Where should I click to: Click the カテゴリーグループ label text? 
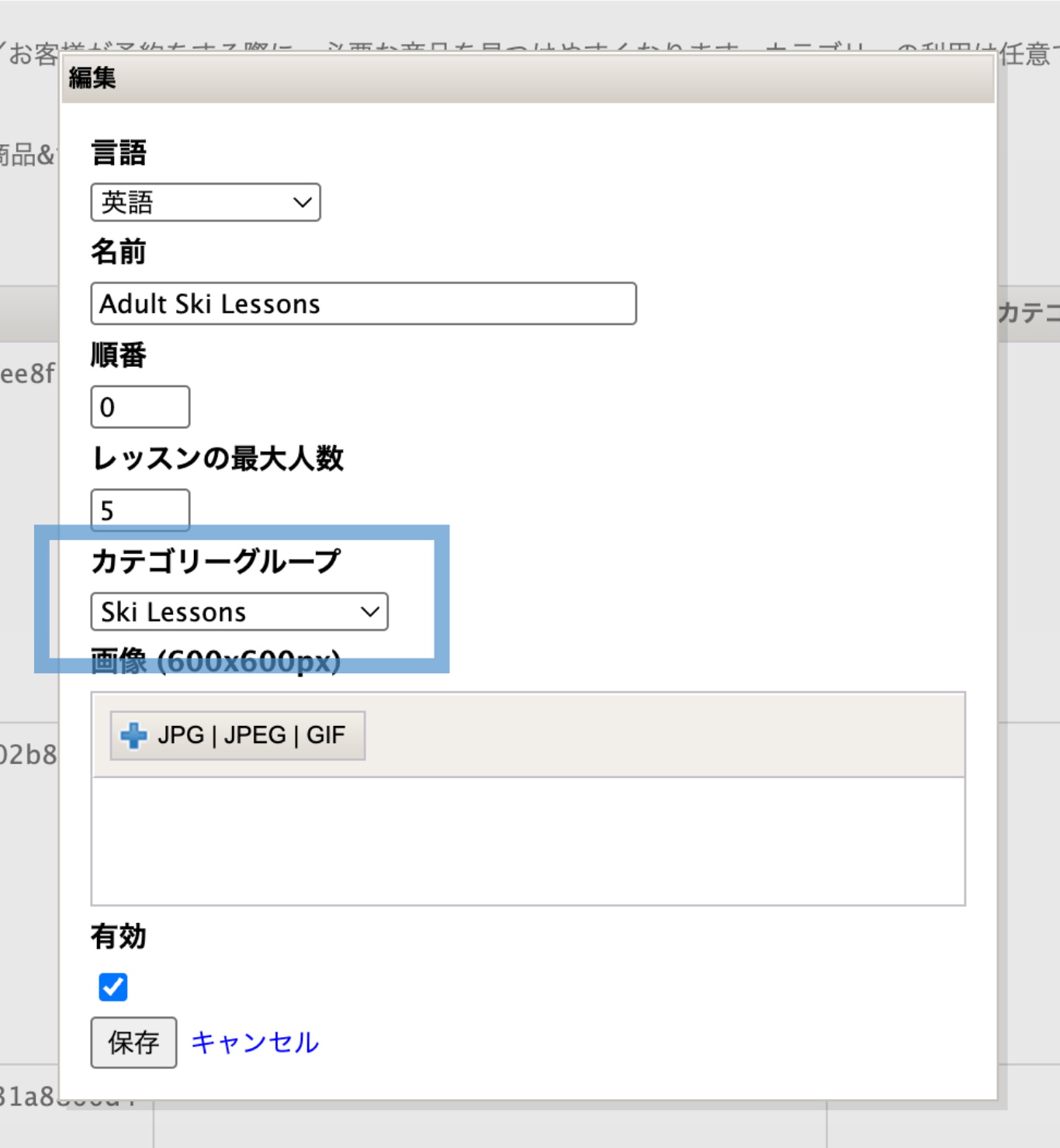tap(216, 561)
